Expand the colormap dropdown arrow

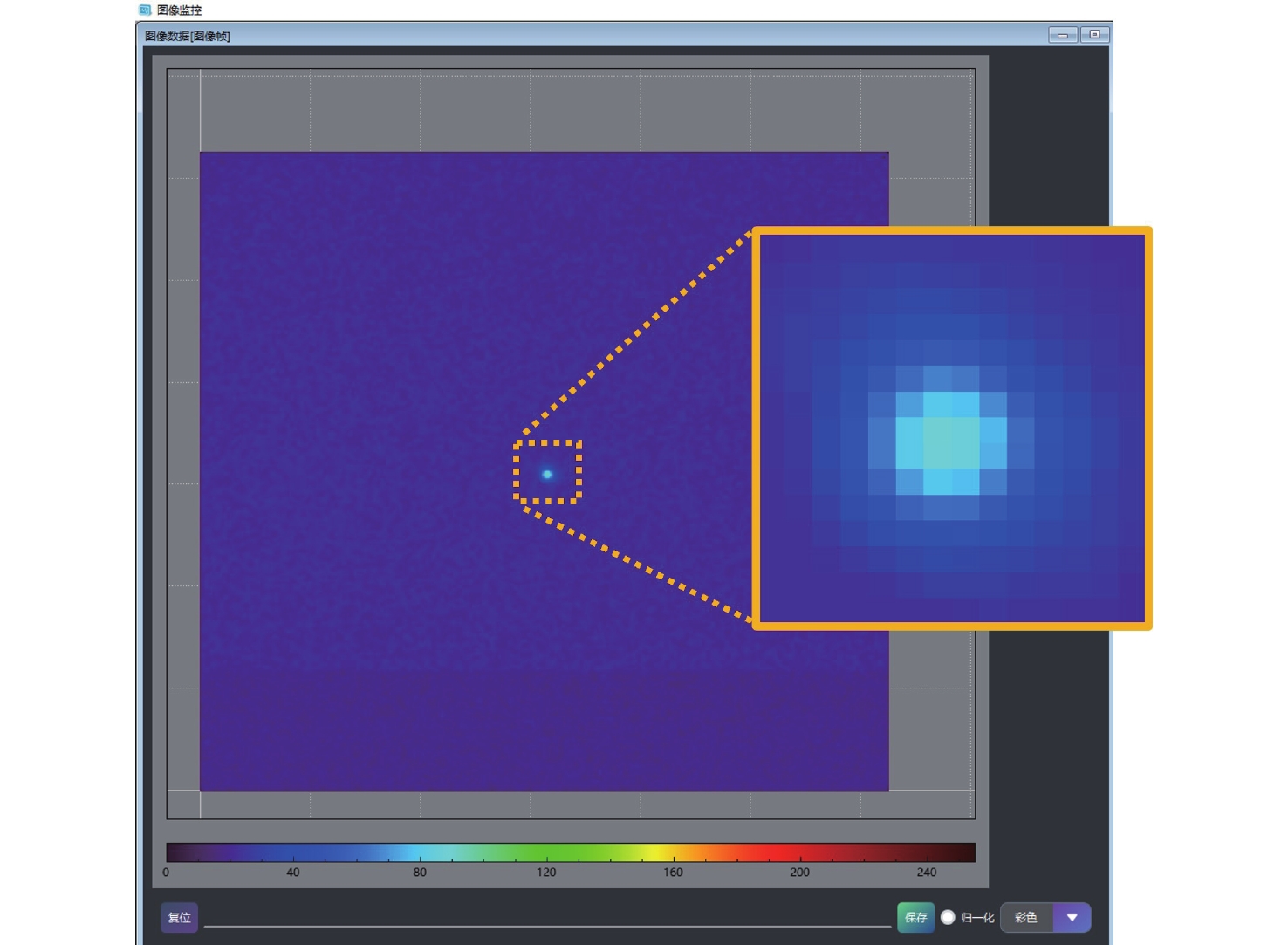[x=1072, y=917]
